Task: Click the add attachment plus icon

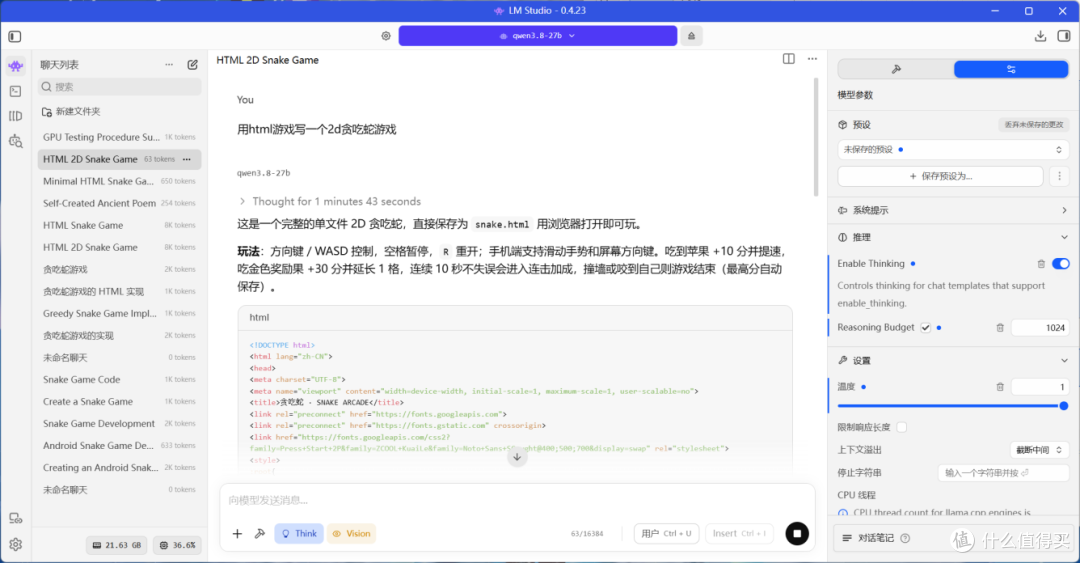Action: [237, 533]
